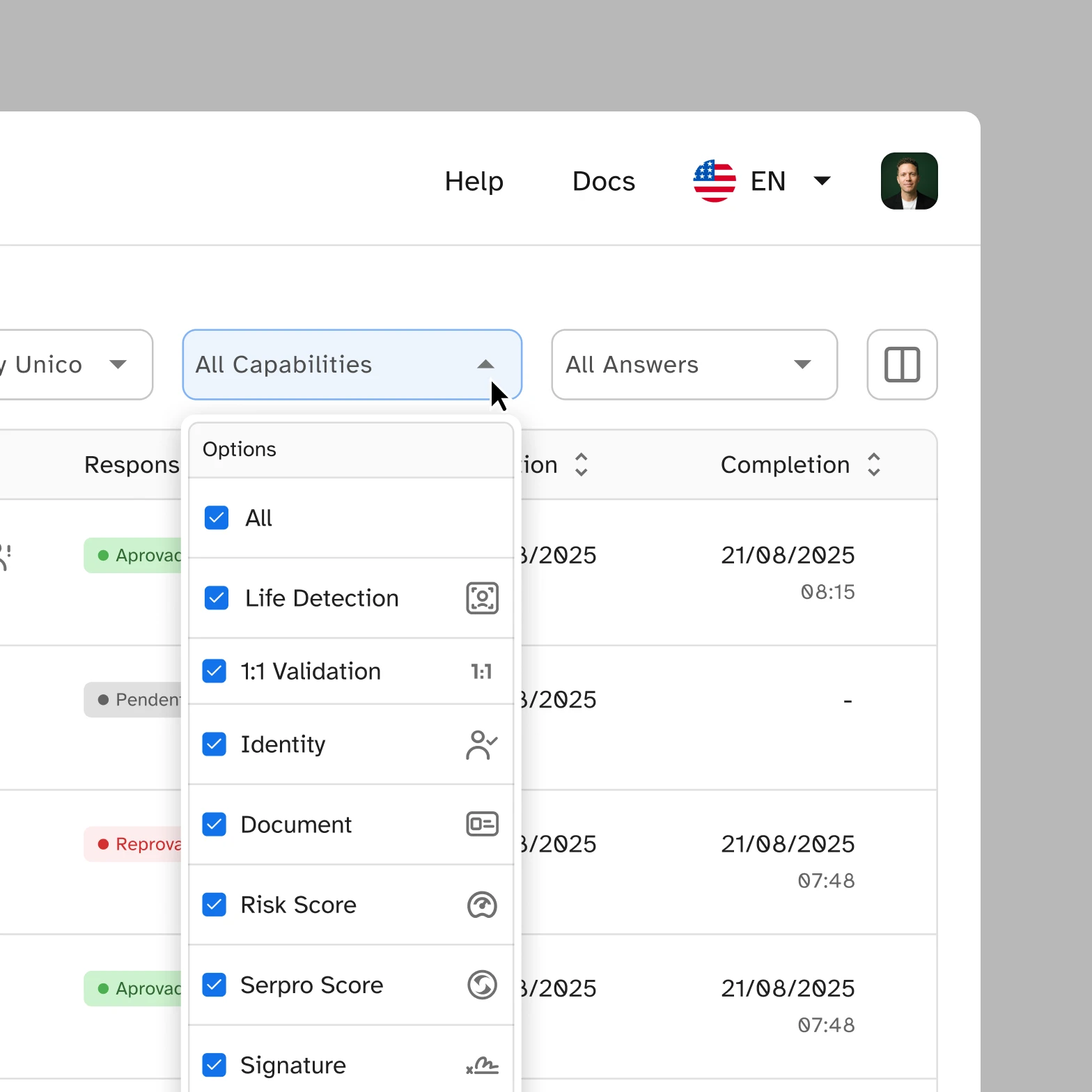
Task: Open the user profile avatar
Action: 909,181
